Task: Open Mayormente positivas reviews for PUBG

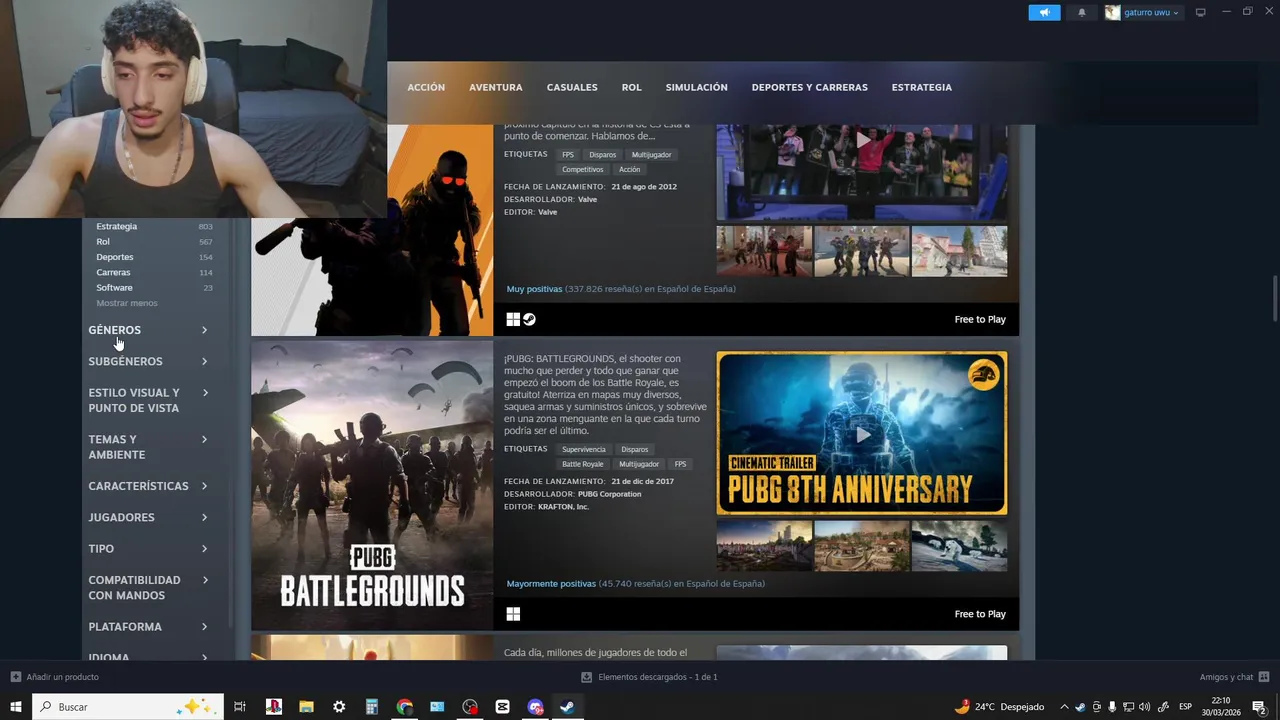Action: coord(551,584)
